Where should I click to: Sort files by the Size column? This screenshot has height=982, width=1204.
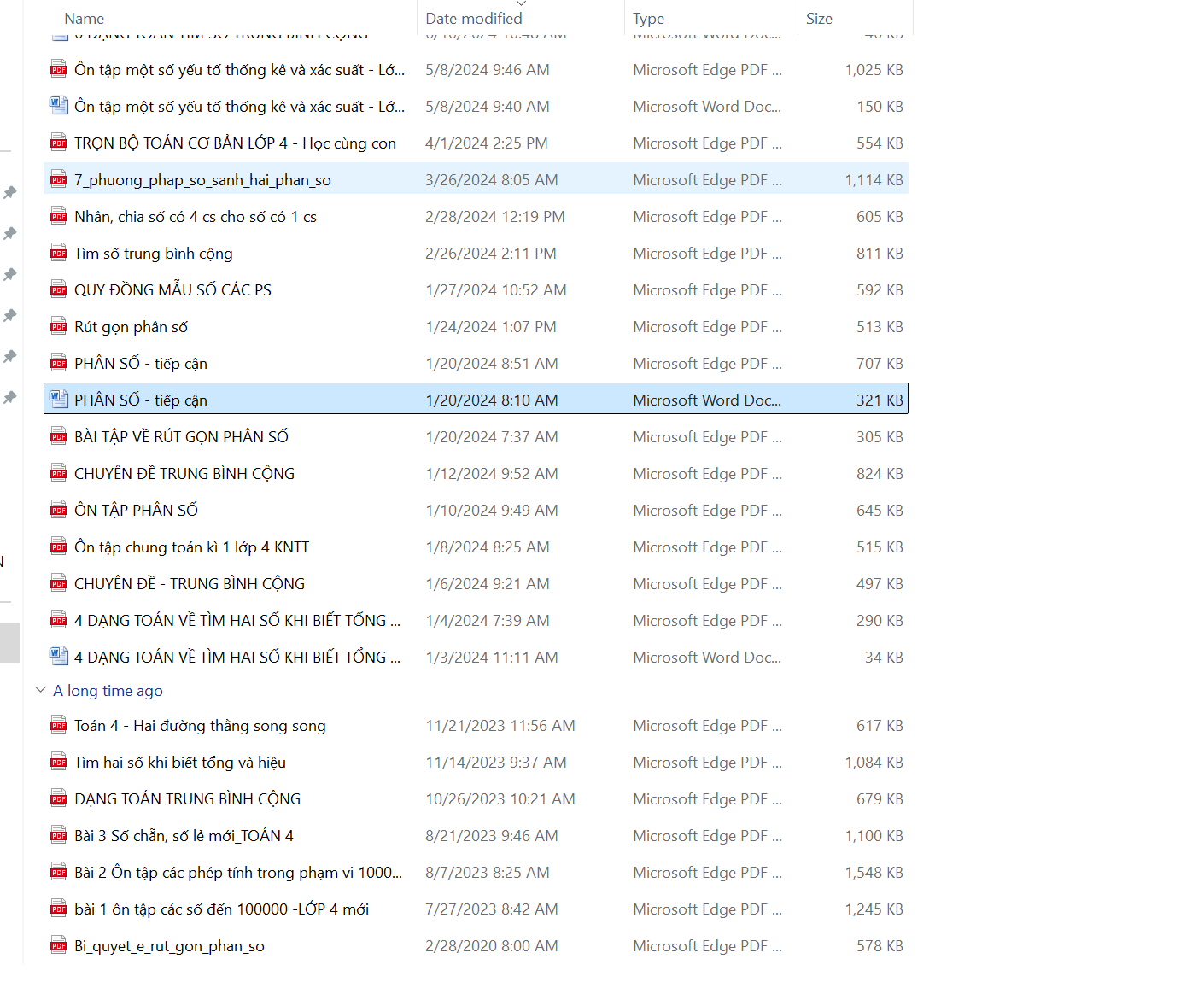point(819,19)
